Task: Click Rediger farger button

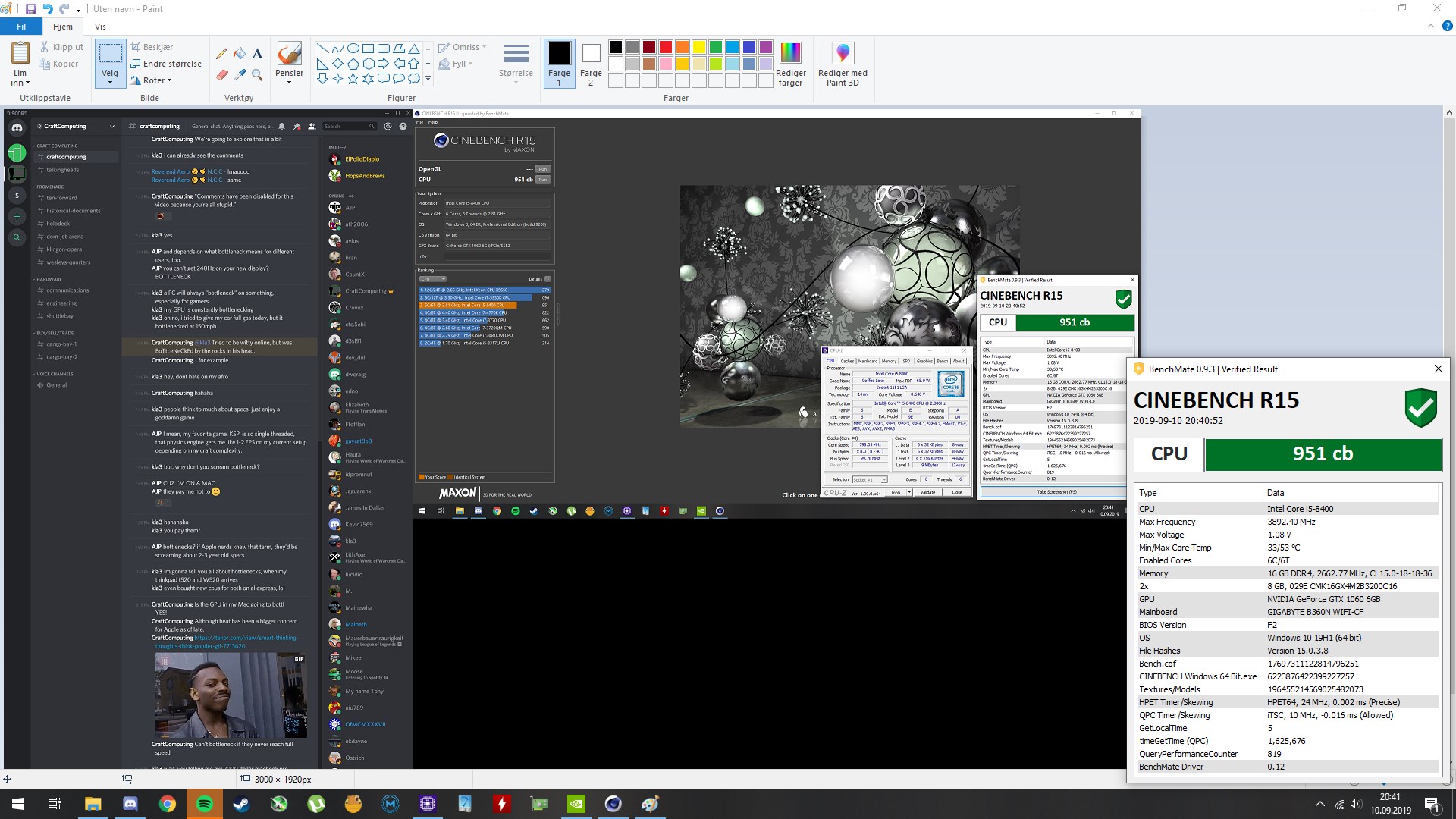Action: [x=790, y=64]
